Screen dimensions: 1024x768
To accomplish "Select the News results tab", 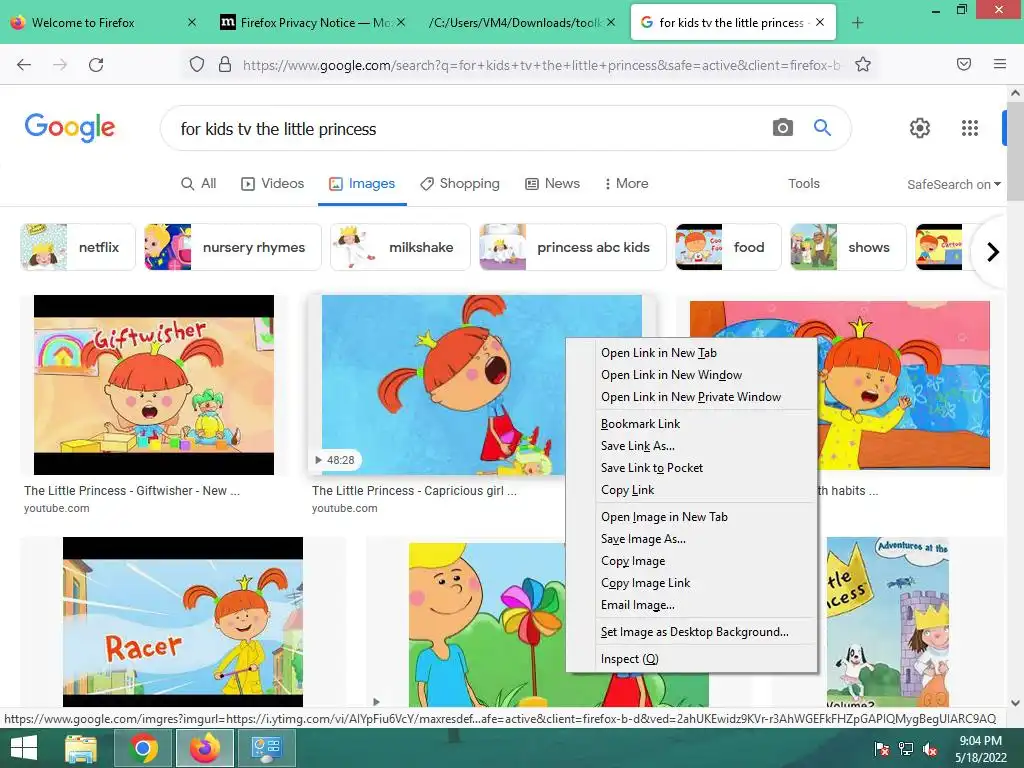I will (552, 184).
